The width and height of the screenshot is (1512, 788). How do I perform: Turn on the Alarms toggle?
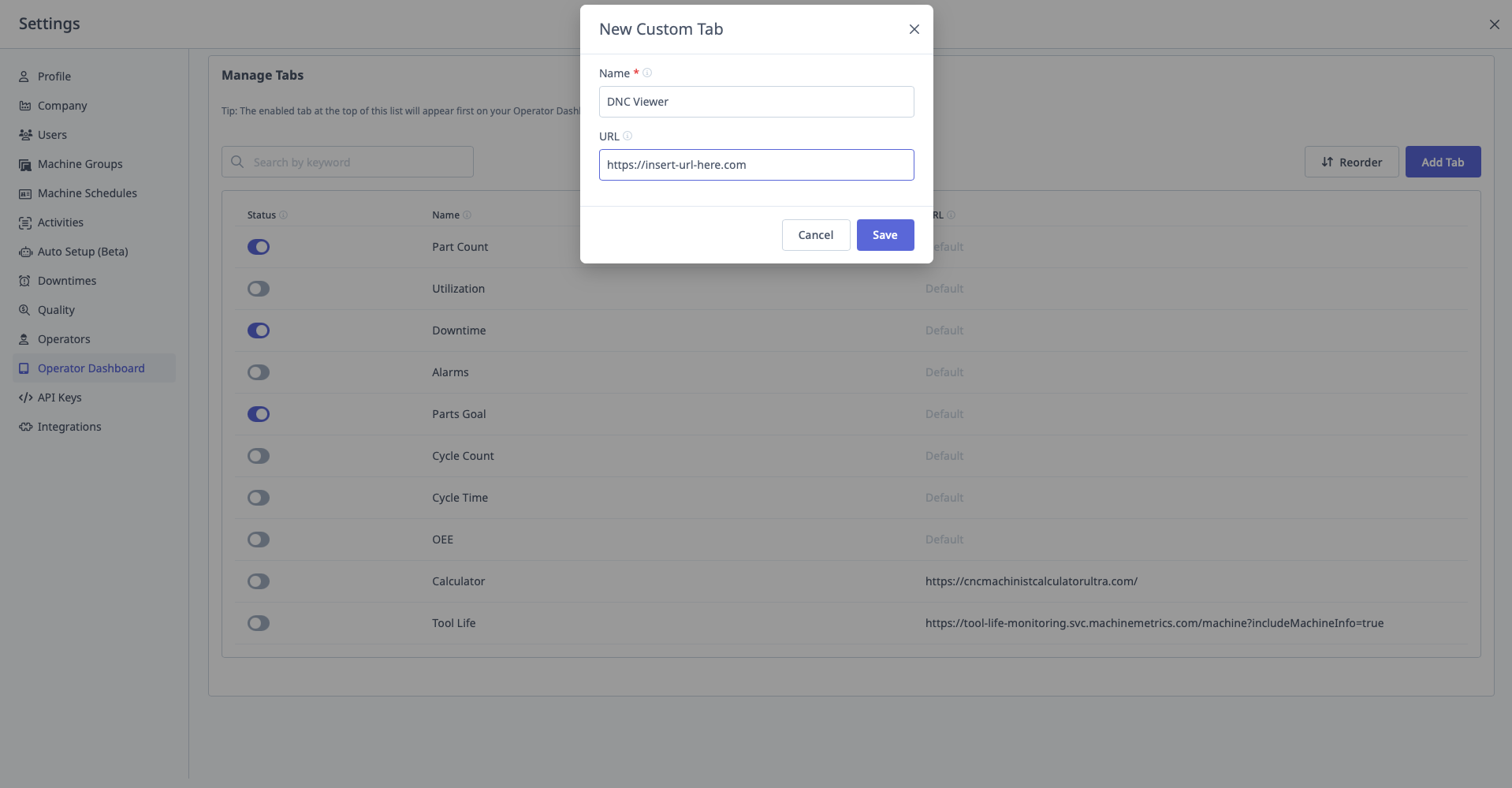[x=258, y=372]
